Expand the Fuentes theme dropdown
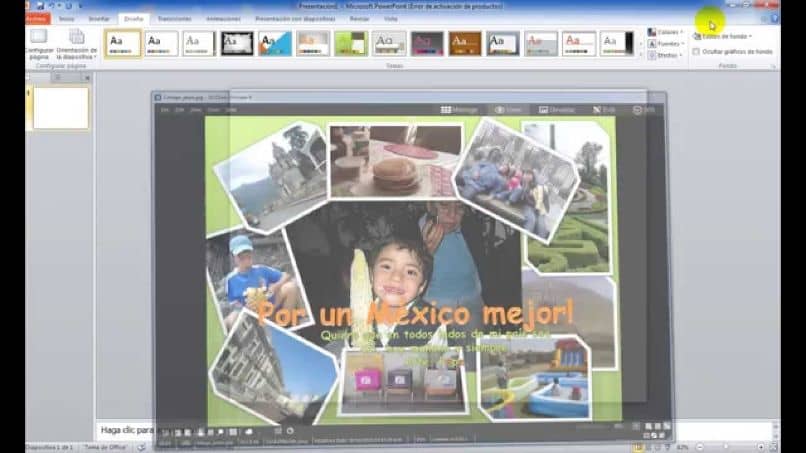 pyautogui.click(x=665, y=44)
